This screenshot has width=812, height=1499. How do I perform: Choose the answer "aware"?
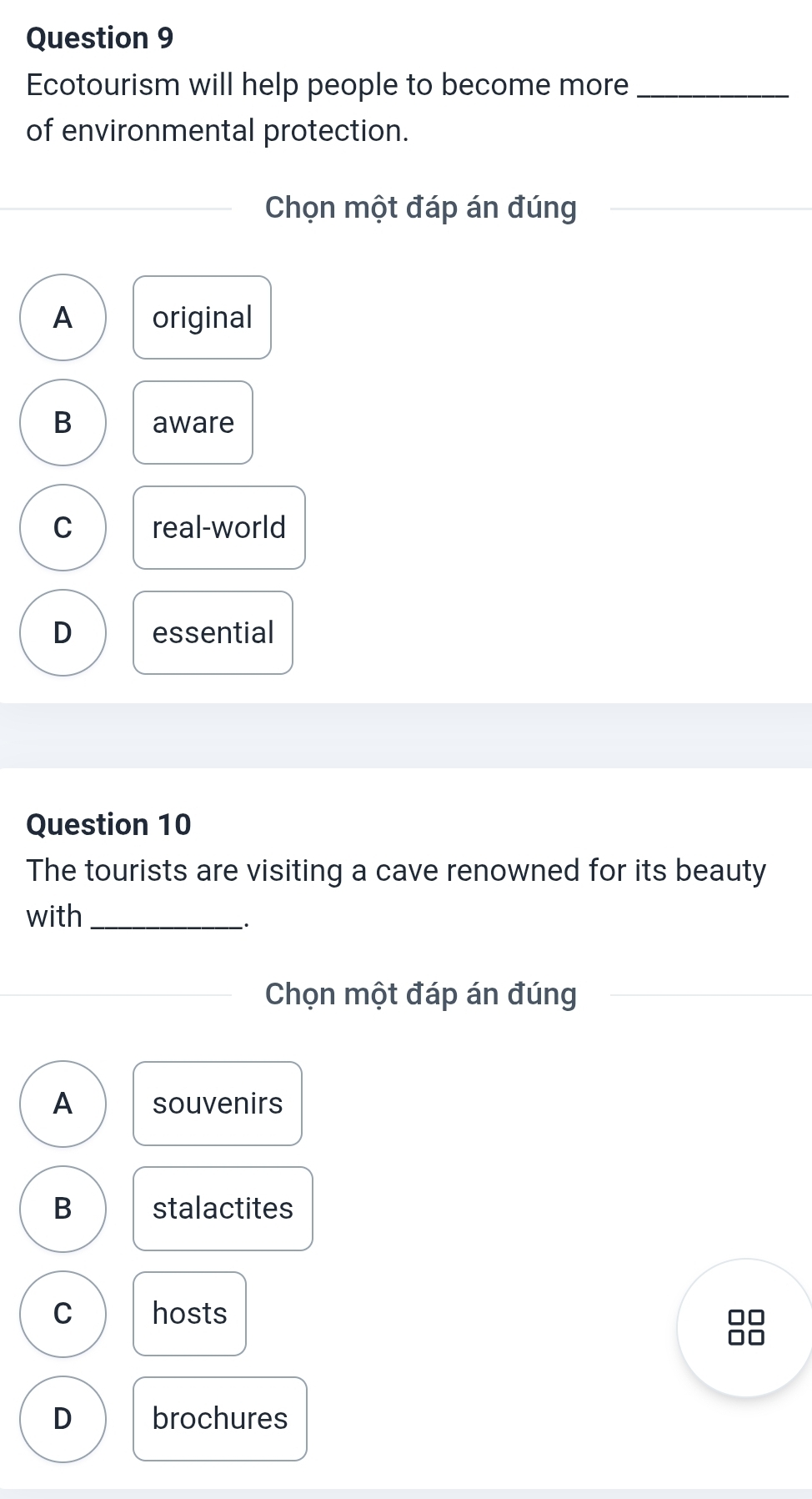(x=193, y=422)
